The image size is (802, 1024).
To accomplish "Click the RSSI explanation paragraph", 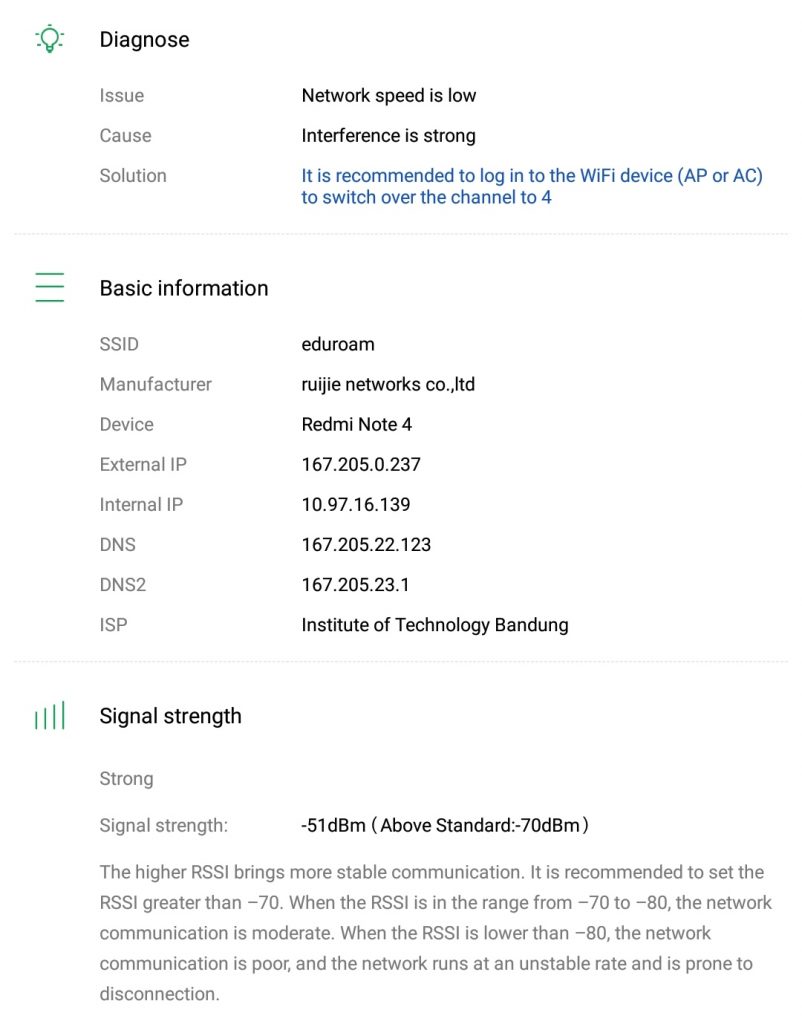I will 435,933.
